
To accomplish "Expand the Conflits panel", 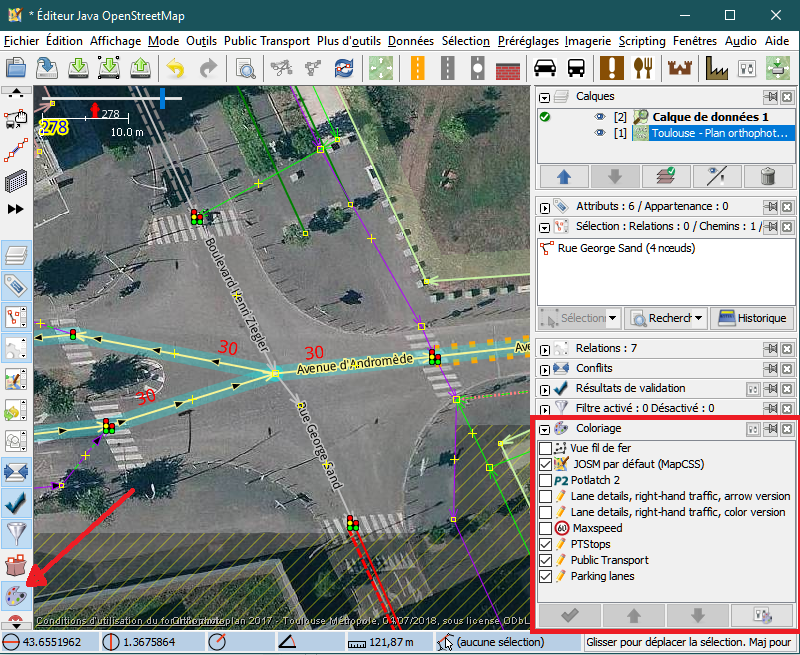I will point(545,368).
